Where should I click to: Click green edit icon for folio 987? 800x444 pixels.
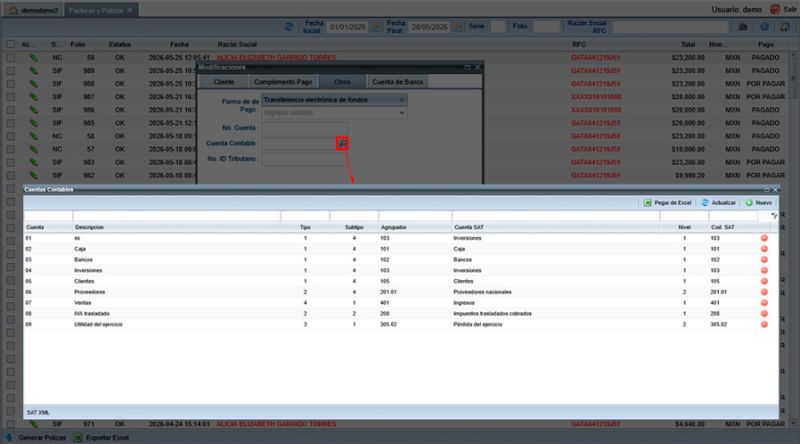pyautogui.click(x=33, y=97)
